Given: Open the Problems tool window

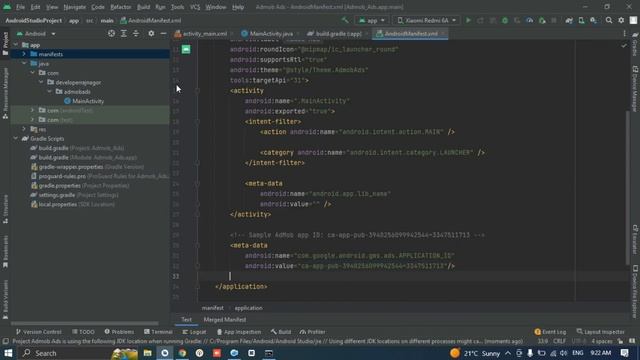Looking at the screenshot, I should (x=119, y=332).
